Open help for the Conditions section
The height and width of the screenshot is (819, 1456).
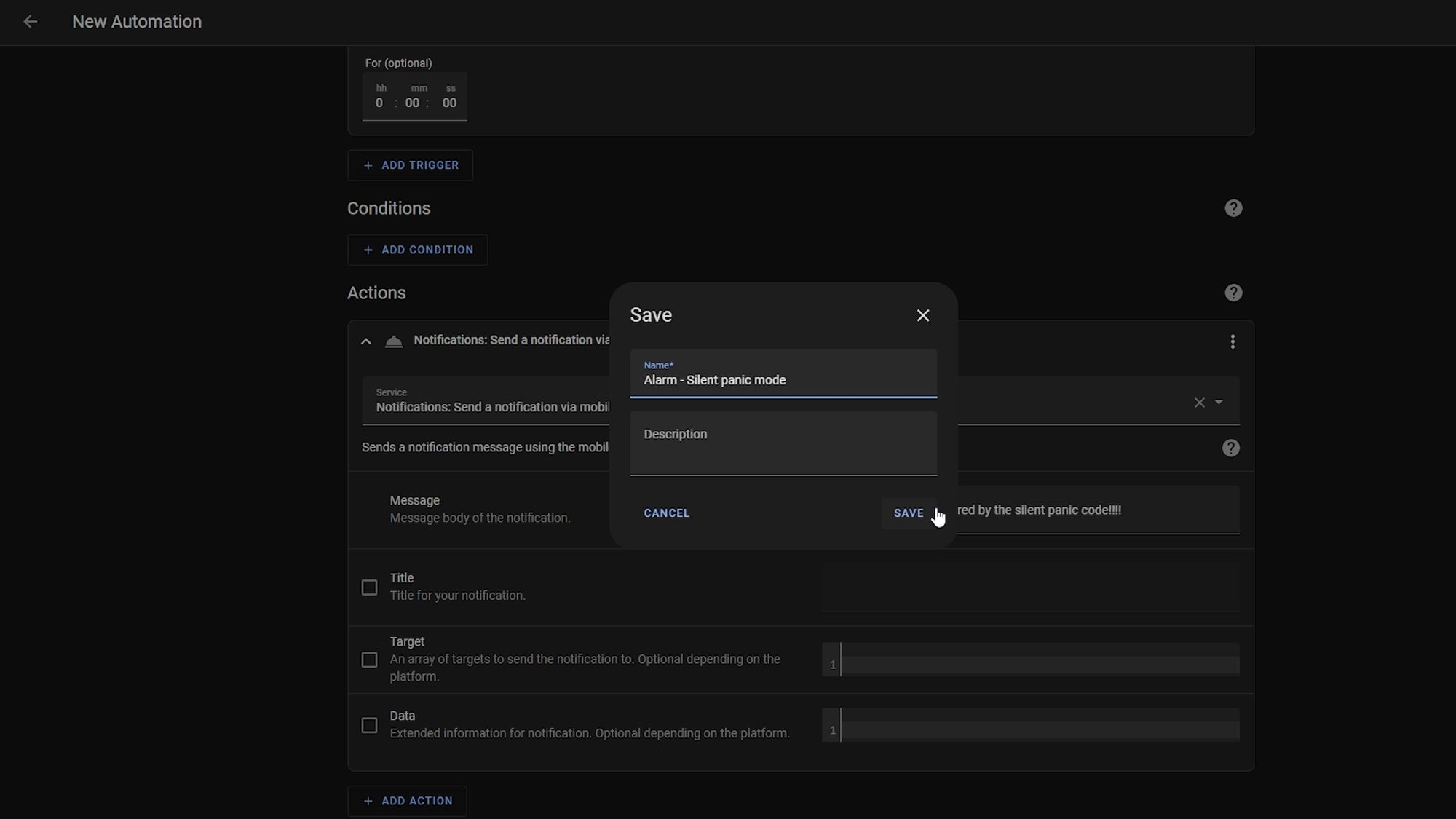coord(1233,208)
